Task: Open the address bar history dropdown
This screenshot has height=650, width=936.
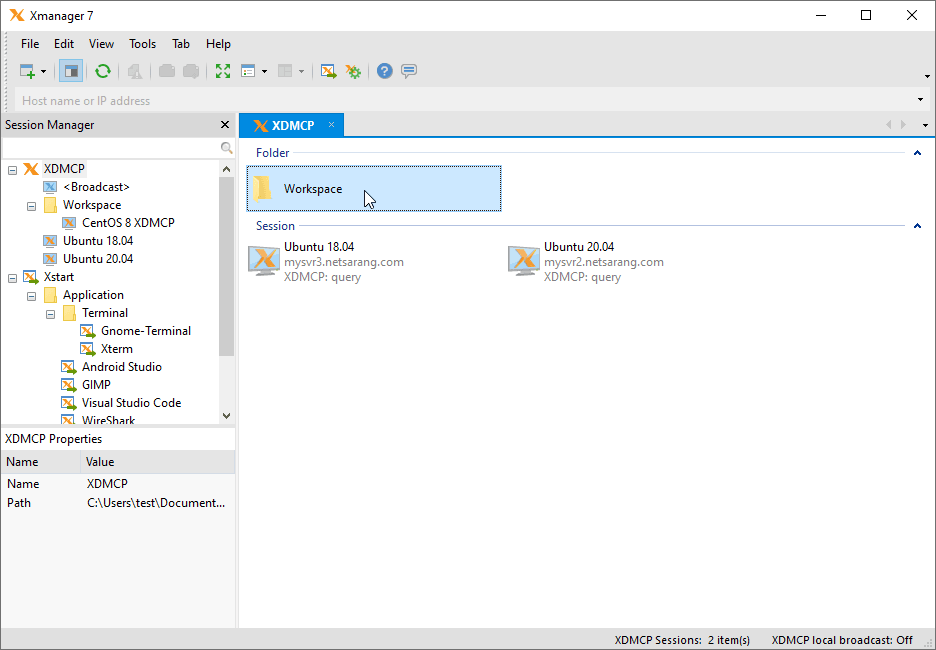Action: click(920, 100)
